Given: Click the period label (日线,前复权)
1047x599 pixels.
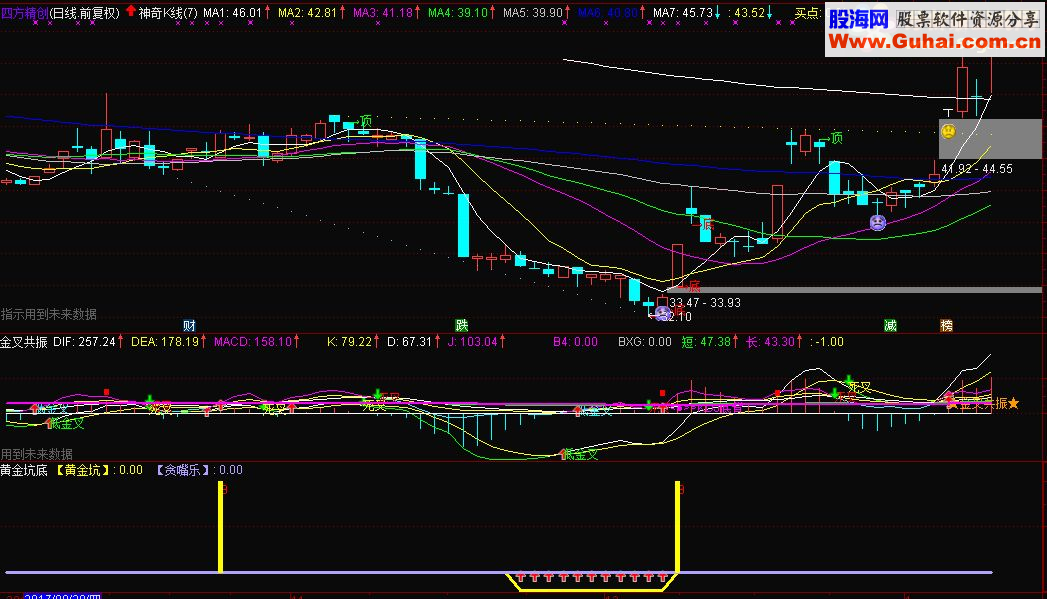Looking at the screenshot, I should coord(85,13).
